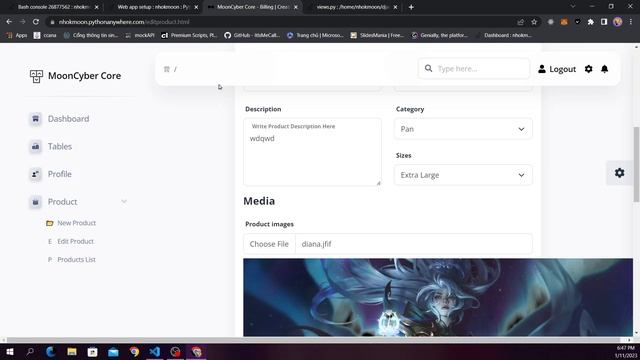
Task: Click the page horizontal scrollbar
Action: pyautogui.click(x=313, y=340)
